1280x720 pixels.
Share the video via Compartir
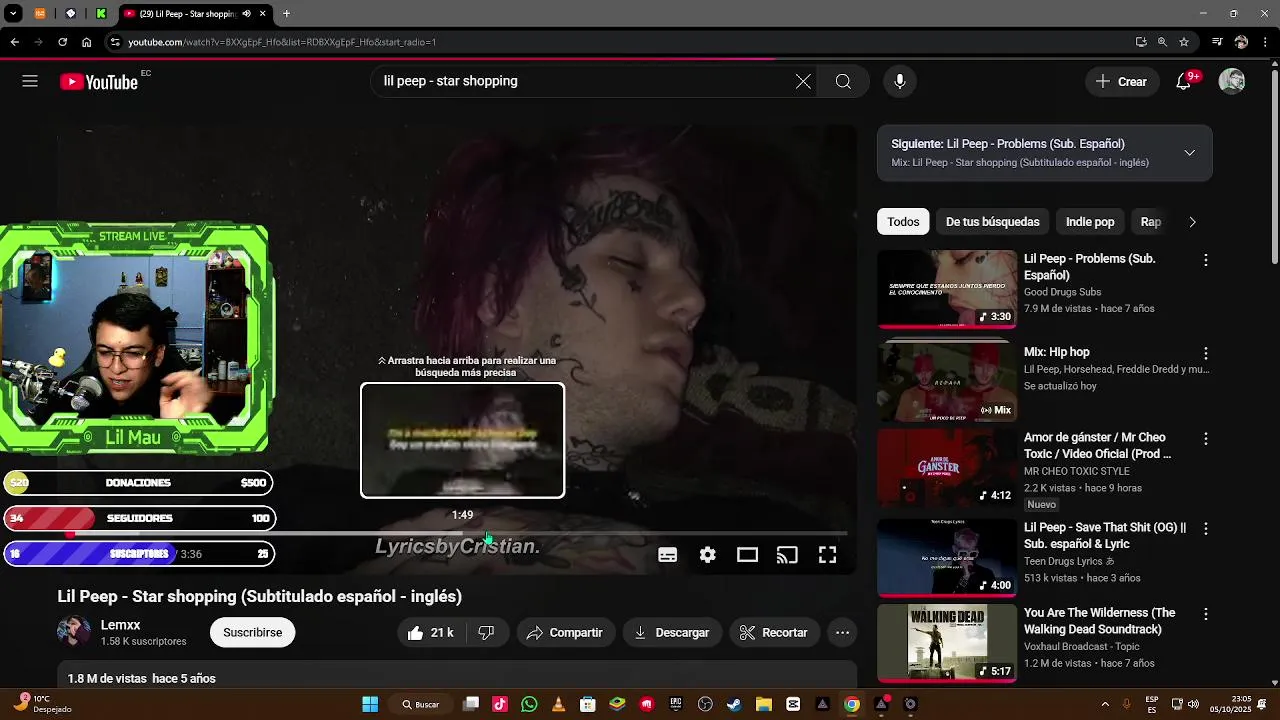565,632
